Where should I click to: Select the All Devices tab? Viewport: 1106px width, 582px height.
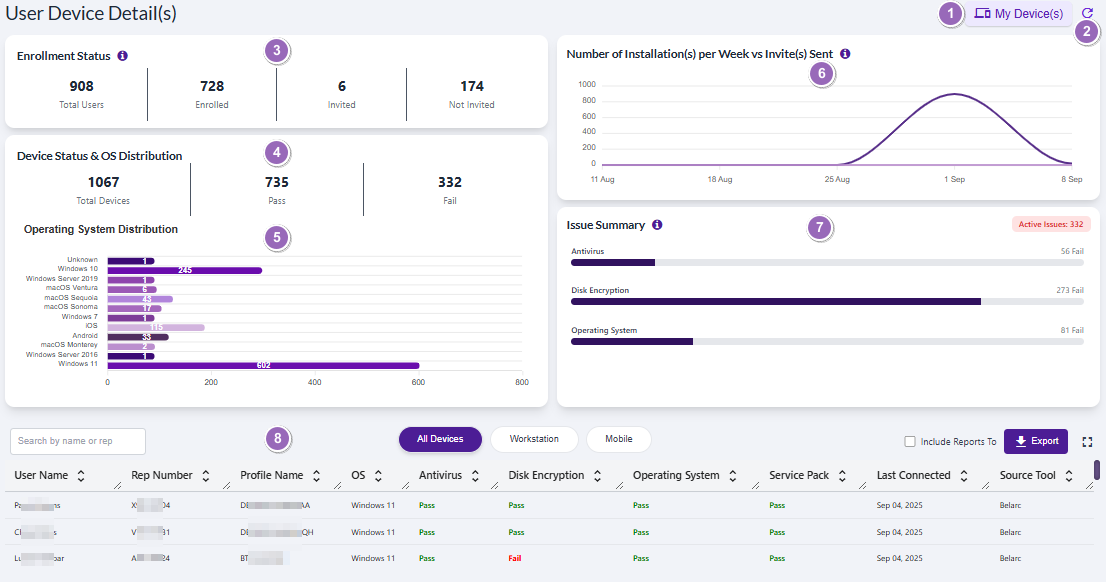[440, 439]
